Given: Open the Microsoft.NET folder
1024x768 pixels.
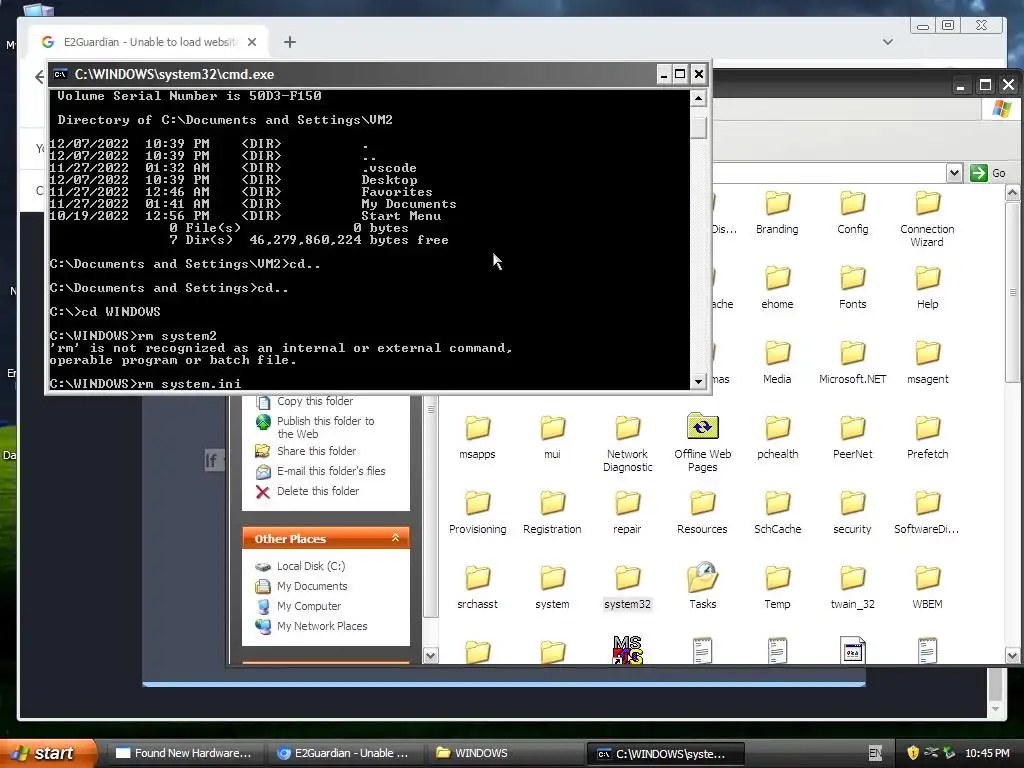Looking at the screenshot, I should tap(852, 362).
